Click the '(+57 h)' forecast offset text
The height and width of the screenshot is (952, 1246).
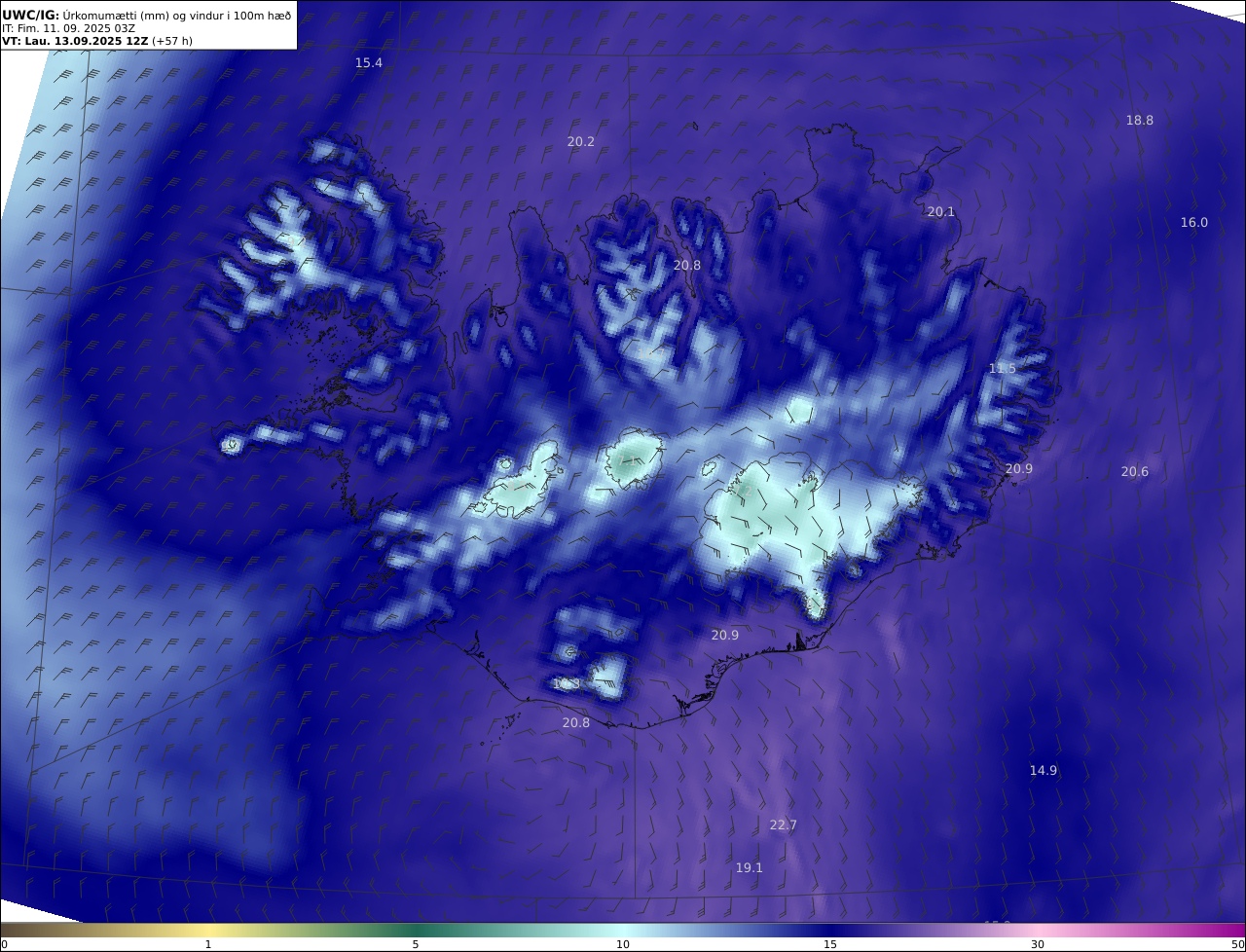pos(172,41)
